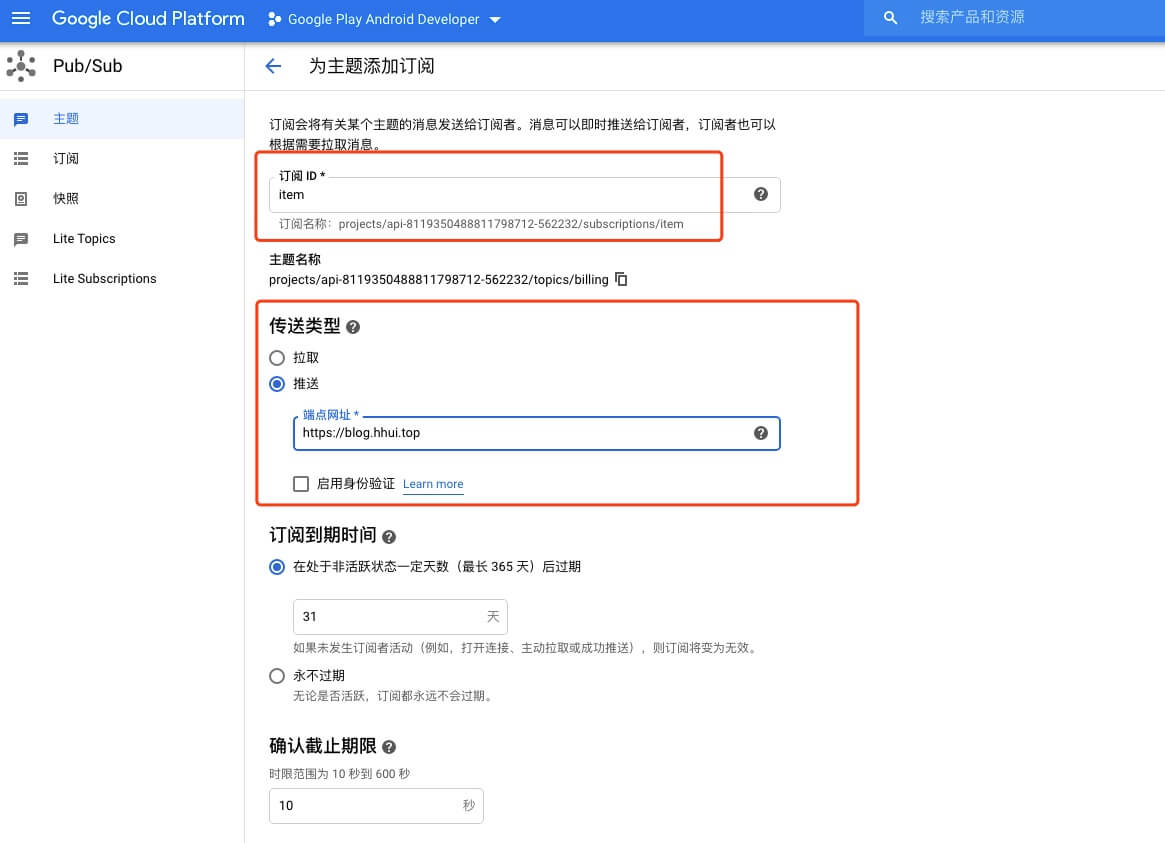Click the acknowledgement deadline field showing 10
This screenshot has width=1165, height=843.
(376, 806)
